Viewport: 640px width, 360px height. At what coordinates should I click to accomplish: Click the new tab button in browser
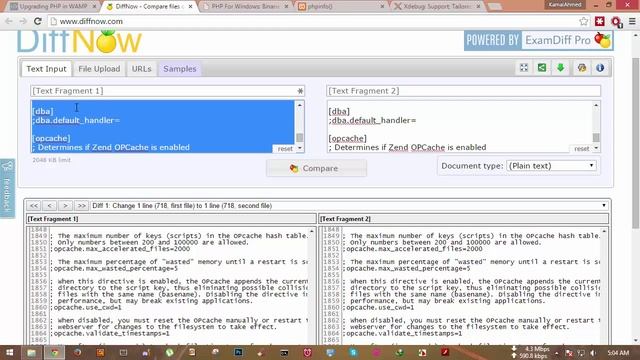pyautogui.click(x=494, y=7)
